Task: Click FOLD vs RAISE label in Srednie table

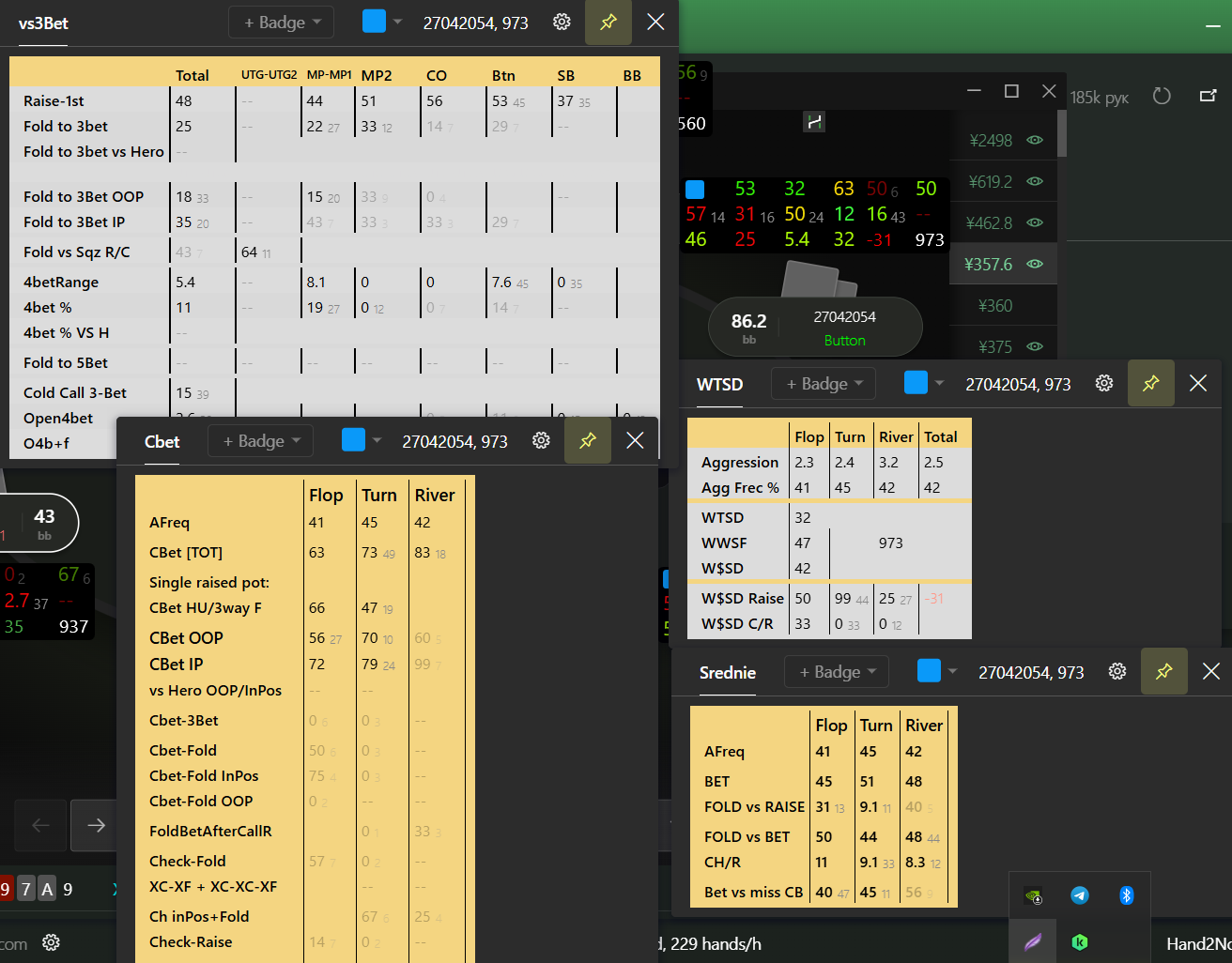Action: 754,806
